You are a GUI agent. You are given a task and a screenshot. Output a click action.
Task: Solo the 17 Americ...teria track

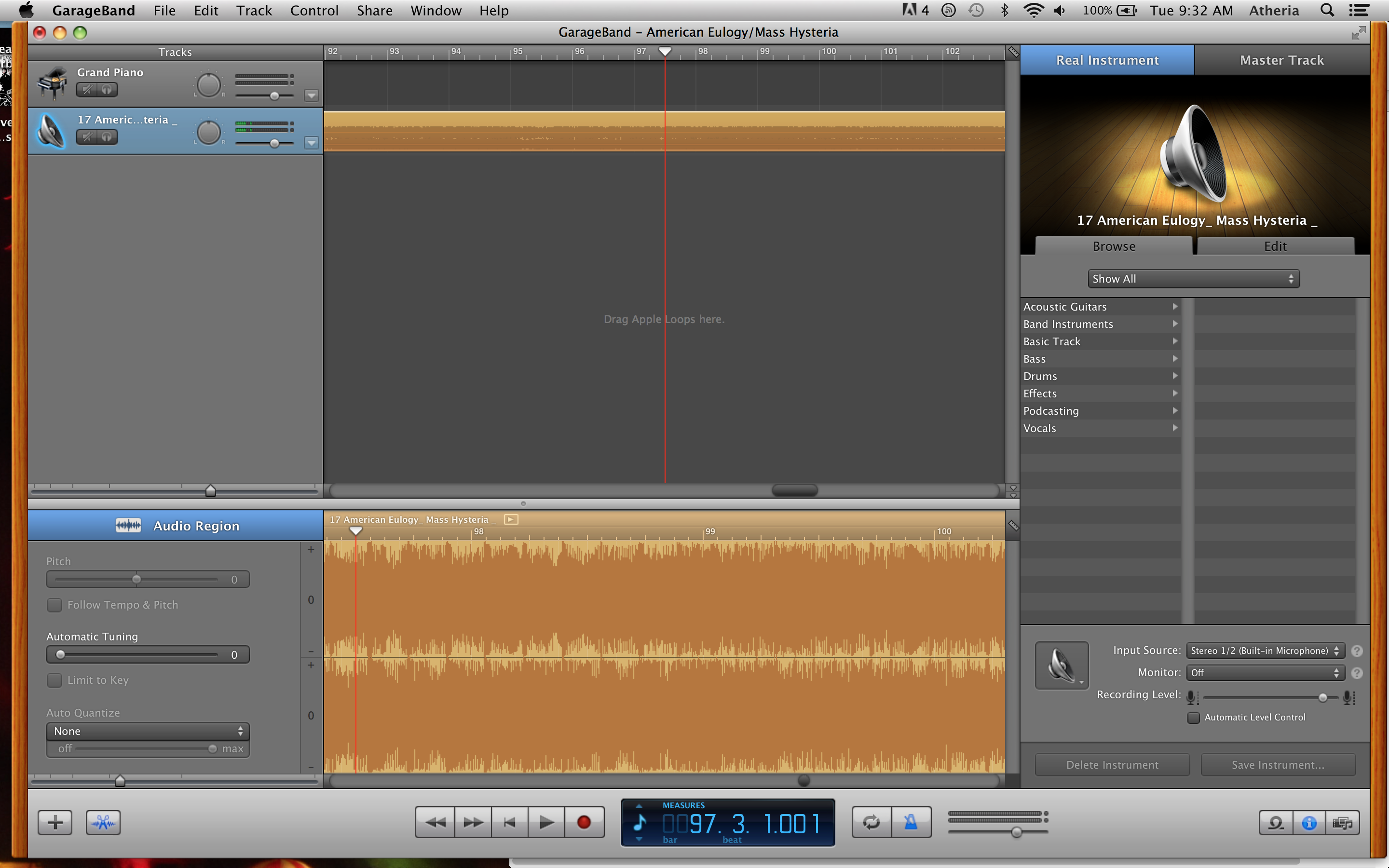pos(108,136)
